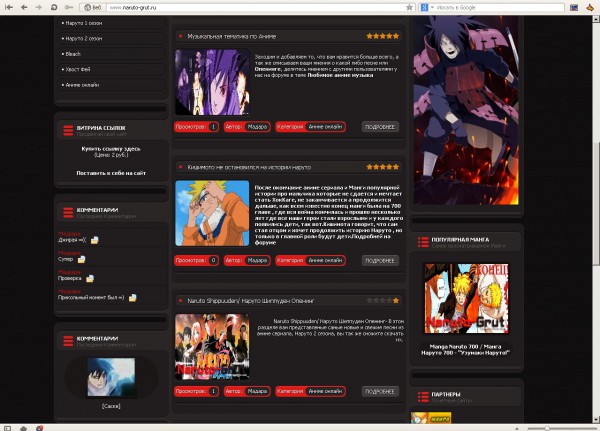
Task: Click the partner 'Манга' banner
Action: coord(431,418)
